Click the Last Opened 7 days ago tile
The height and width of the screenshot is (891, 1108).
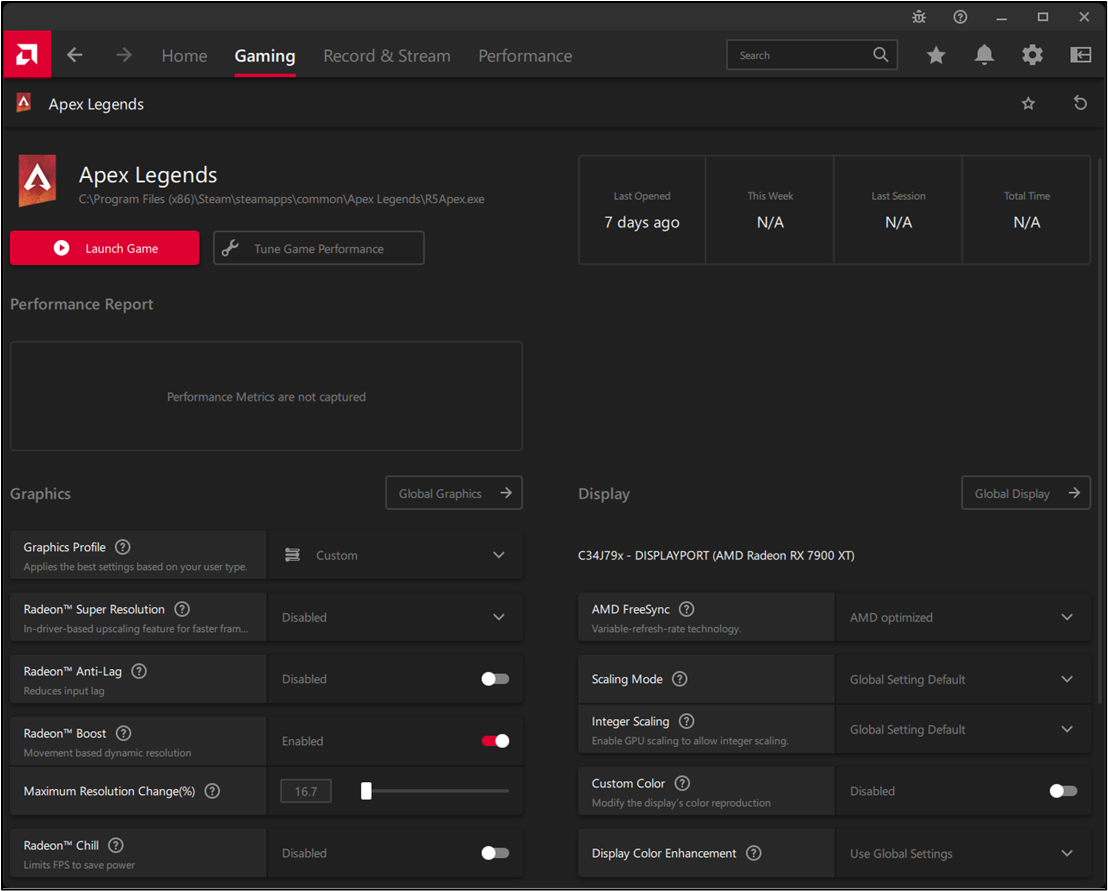pyautogui.click(x=642, y=210)
